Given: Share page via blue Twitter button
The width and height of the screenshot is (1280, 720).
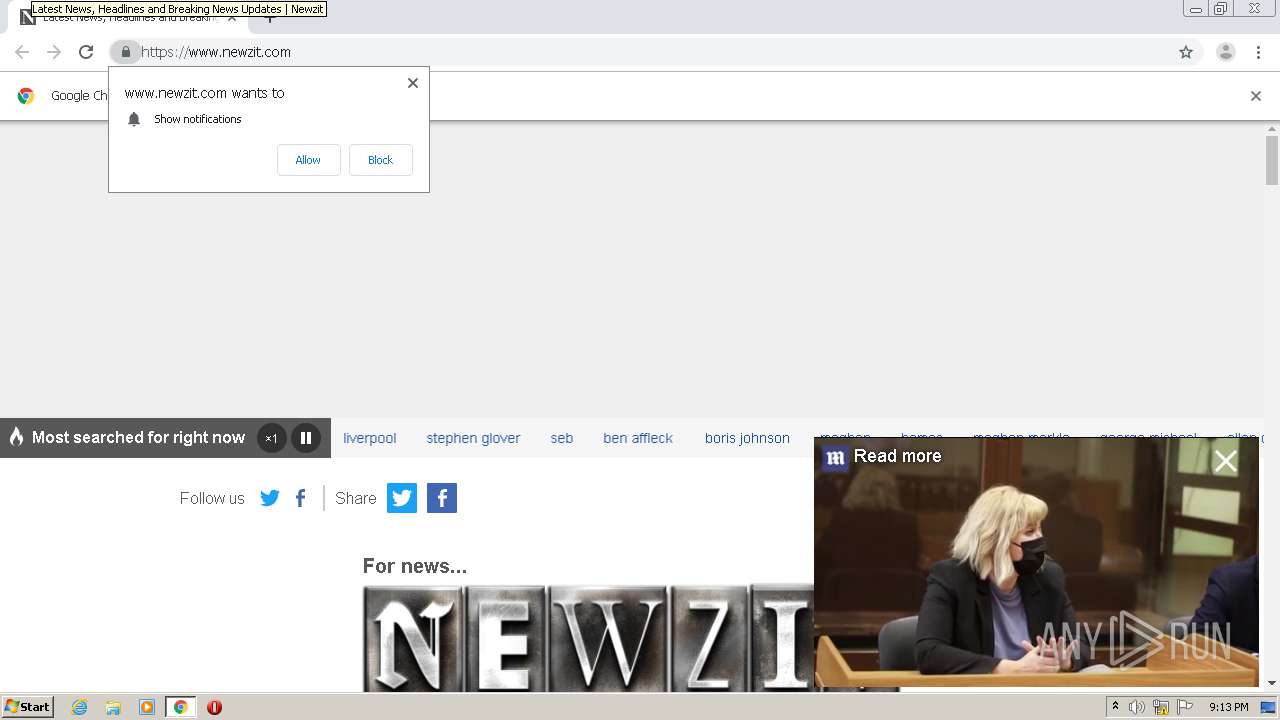Looking at the screenshot, I should point(402,498).
